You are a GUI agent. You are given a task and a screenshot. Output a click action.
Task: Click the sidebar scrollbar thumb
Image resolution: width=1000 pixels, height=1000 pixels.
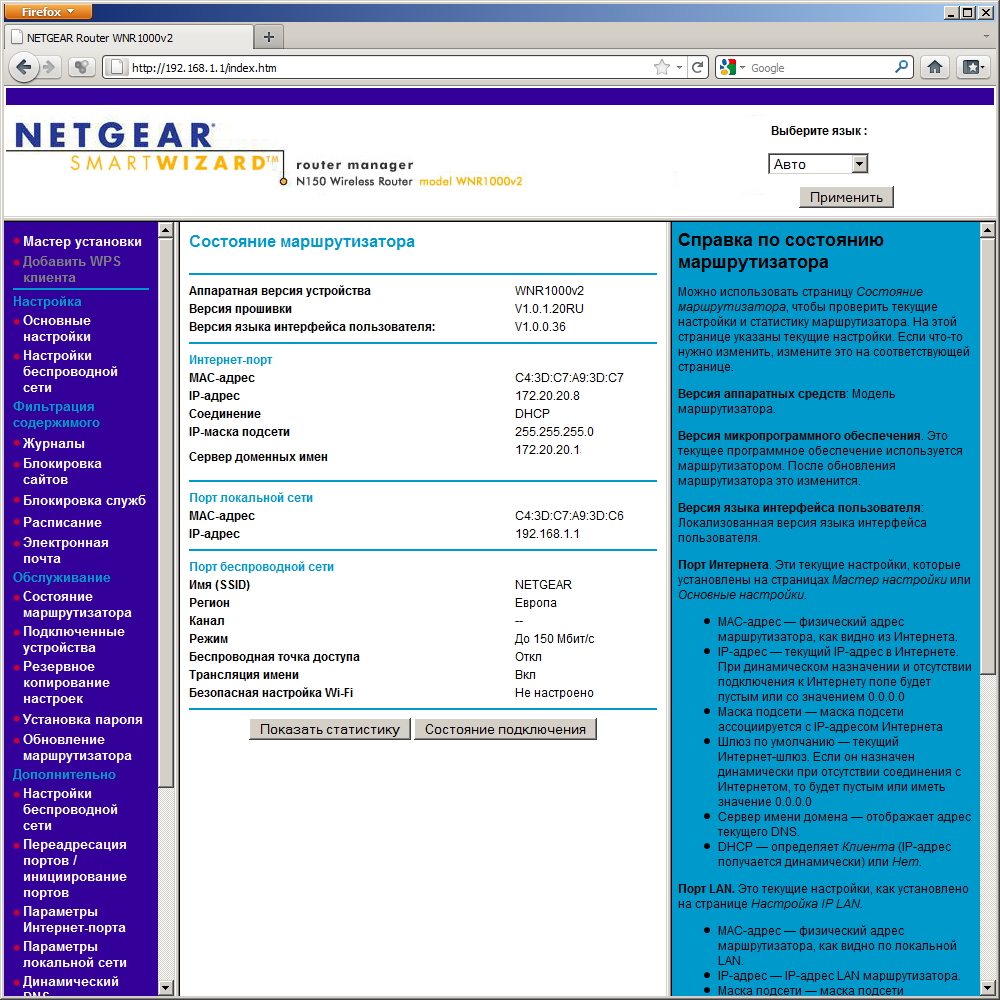165,513
